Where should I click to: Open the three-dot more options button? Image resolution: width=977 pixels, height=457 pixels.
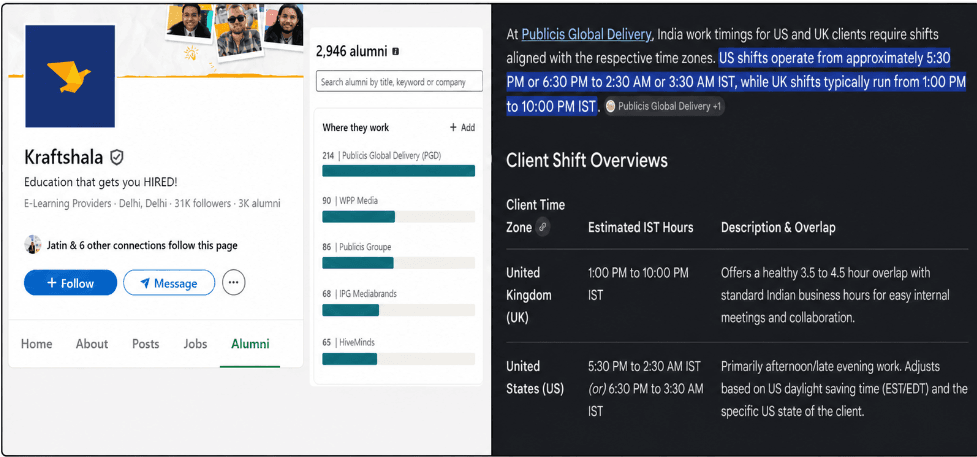click(x=234, y=282)
